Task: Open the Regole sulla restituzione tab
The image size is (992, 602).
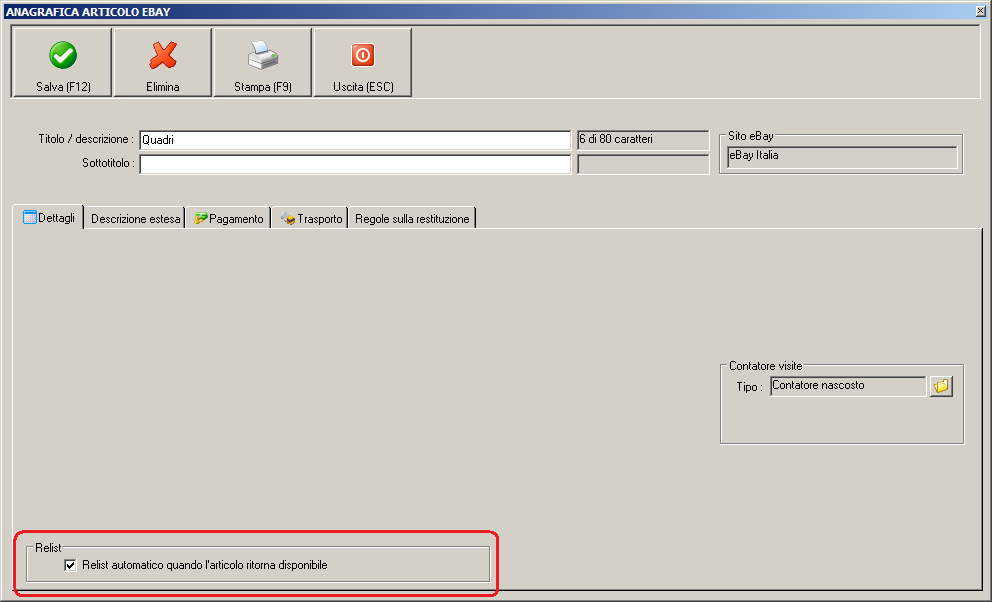Action: click(412, 219)
